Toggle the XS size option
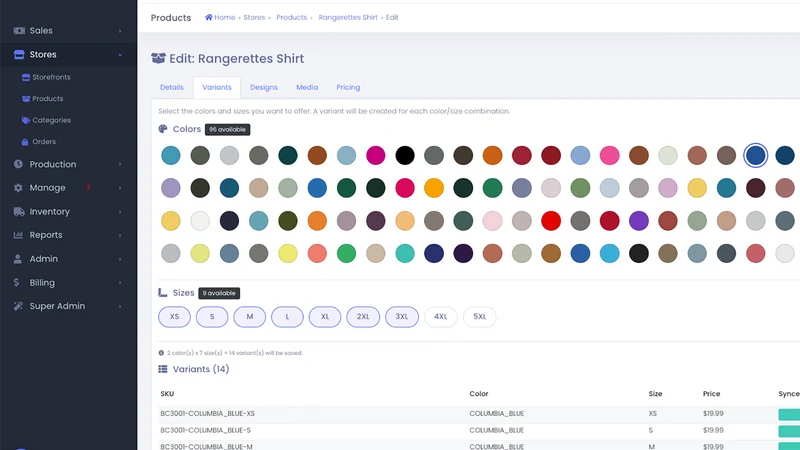 pyautogui.click(x=174, y=317)
